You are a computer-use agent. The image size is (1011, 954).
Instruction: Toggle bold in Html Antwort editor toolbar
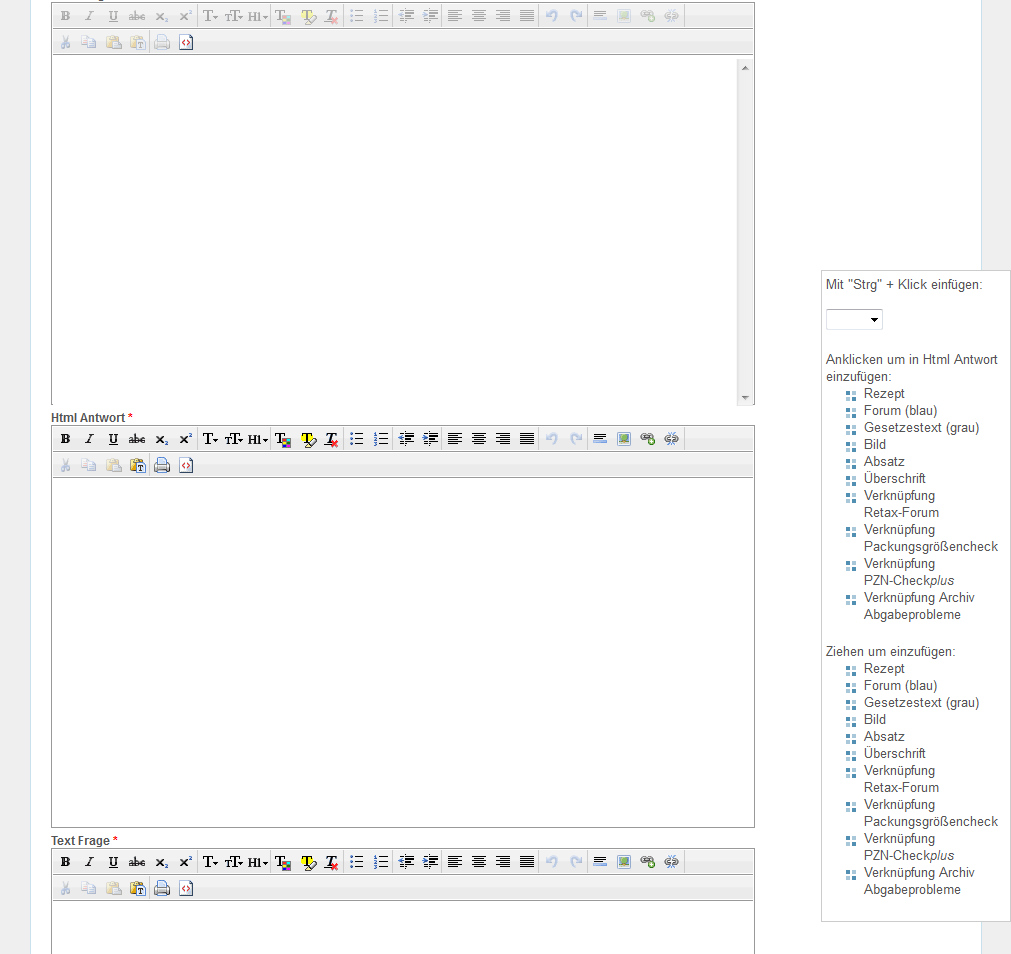click(x=65, y=439)
